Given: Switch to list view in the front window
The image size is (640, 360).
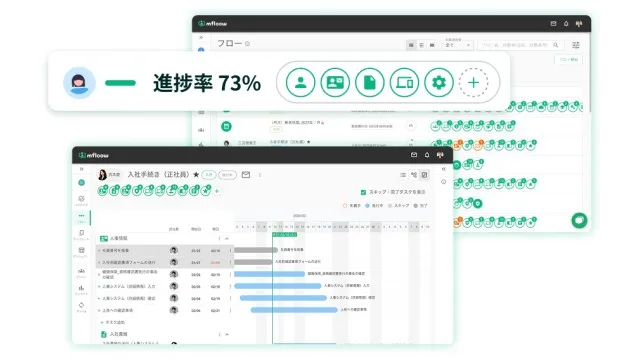Looking at the screenshot, I should click(x=403, y=175).
